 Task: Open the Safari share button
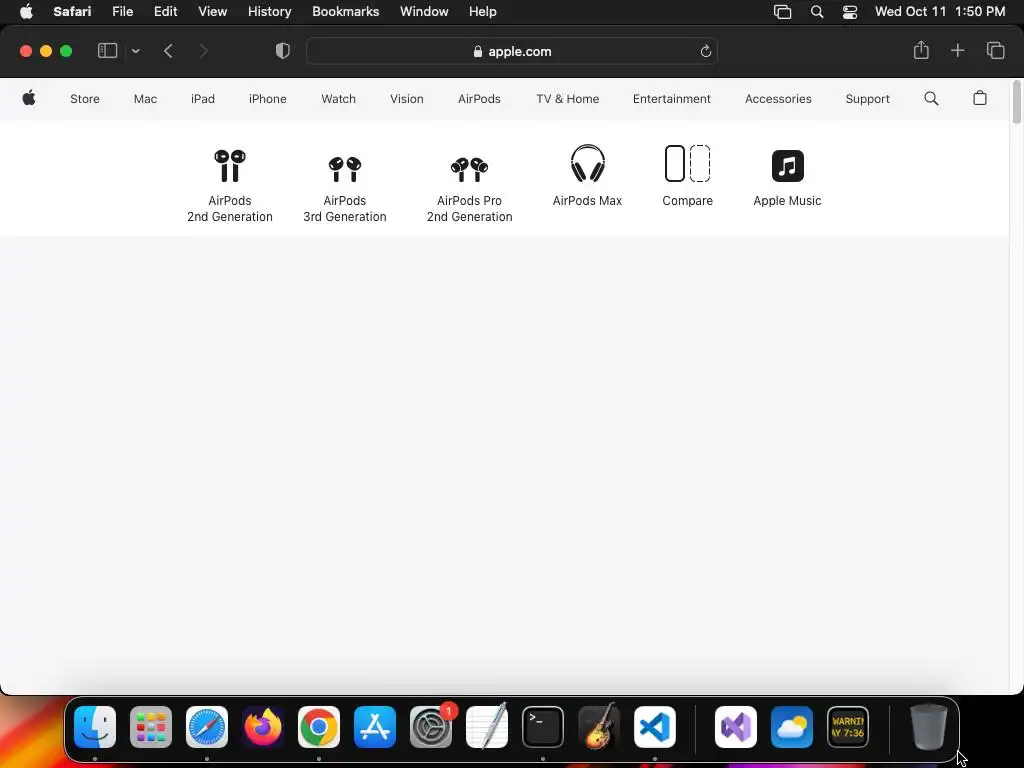click(x=921, y=50)
